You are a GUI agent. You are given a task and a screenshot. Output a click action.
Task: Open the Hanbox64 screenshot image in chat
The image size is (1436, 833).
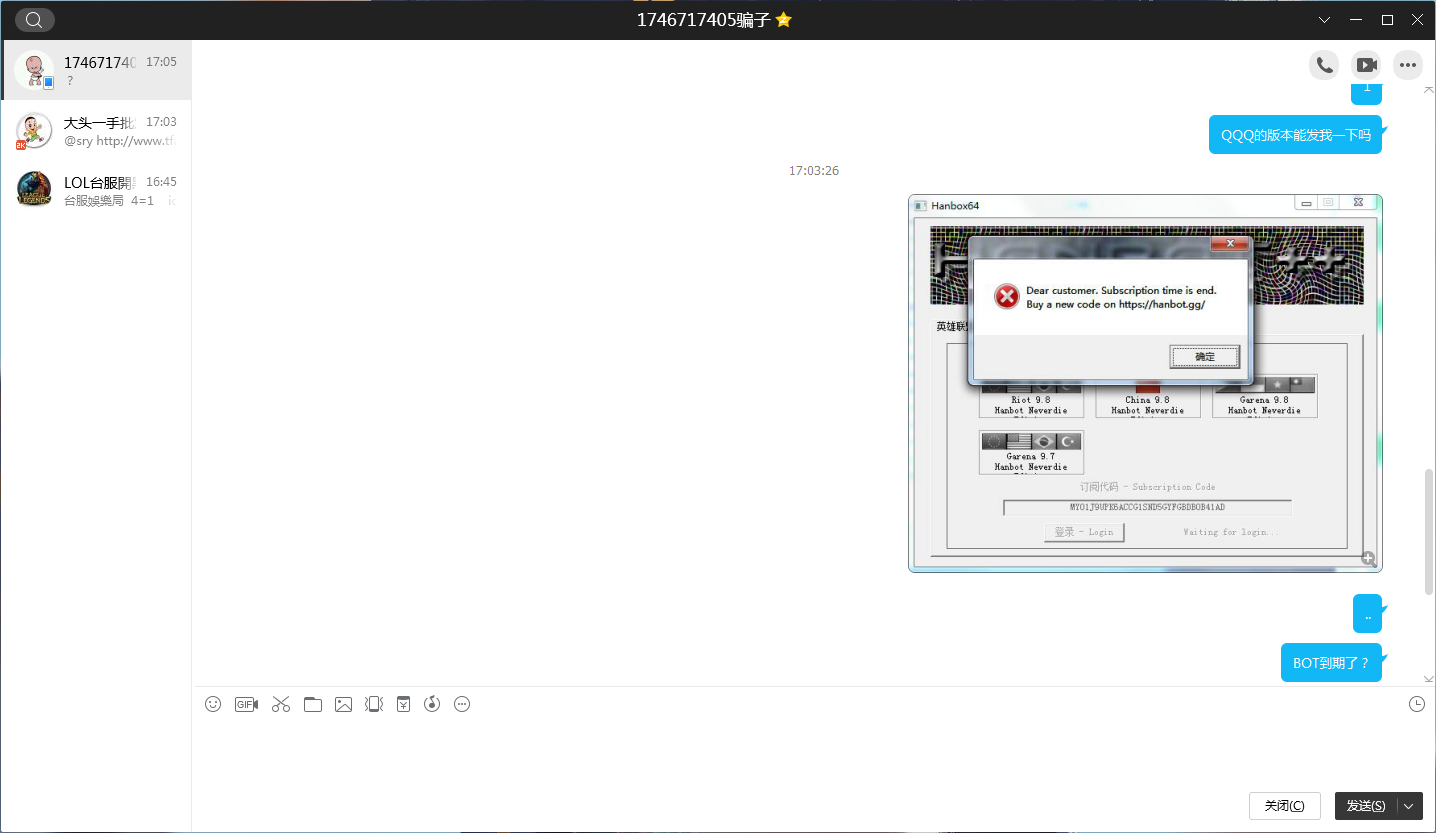[x=1145, y=383]
